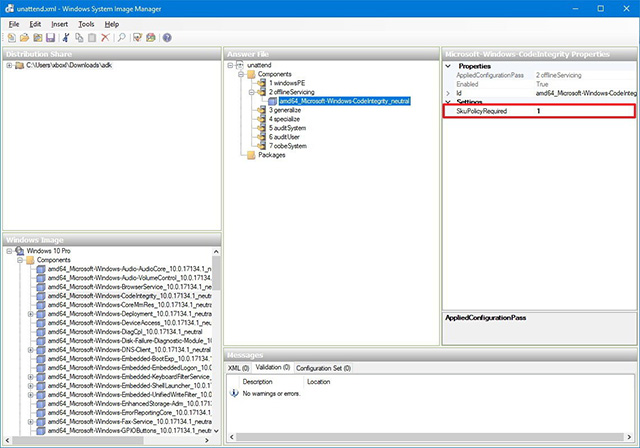Select Microsoft-Windows-Audio-VolumeControl component
This screenshot has width=640, height=448.
[x=129, y=278]
